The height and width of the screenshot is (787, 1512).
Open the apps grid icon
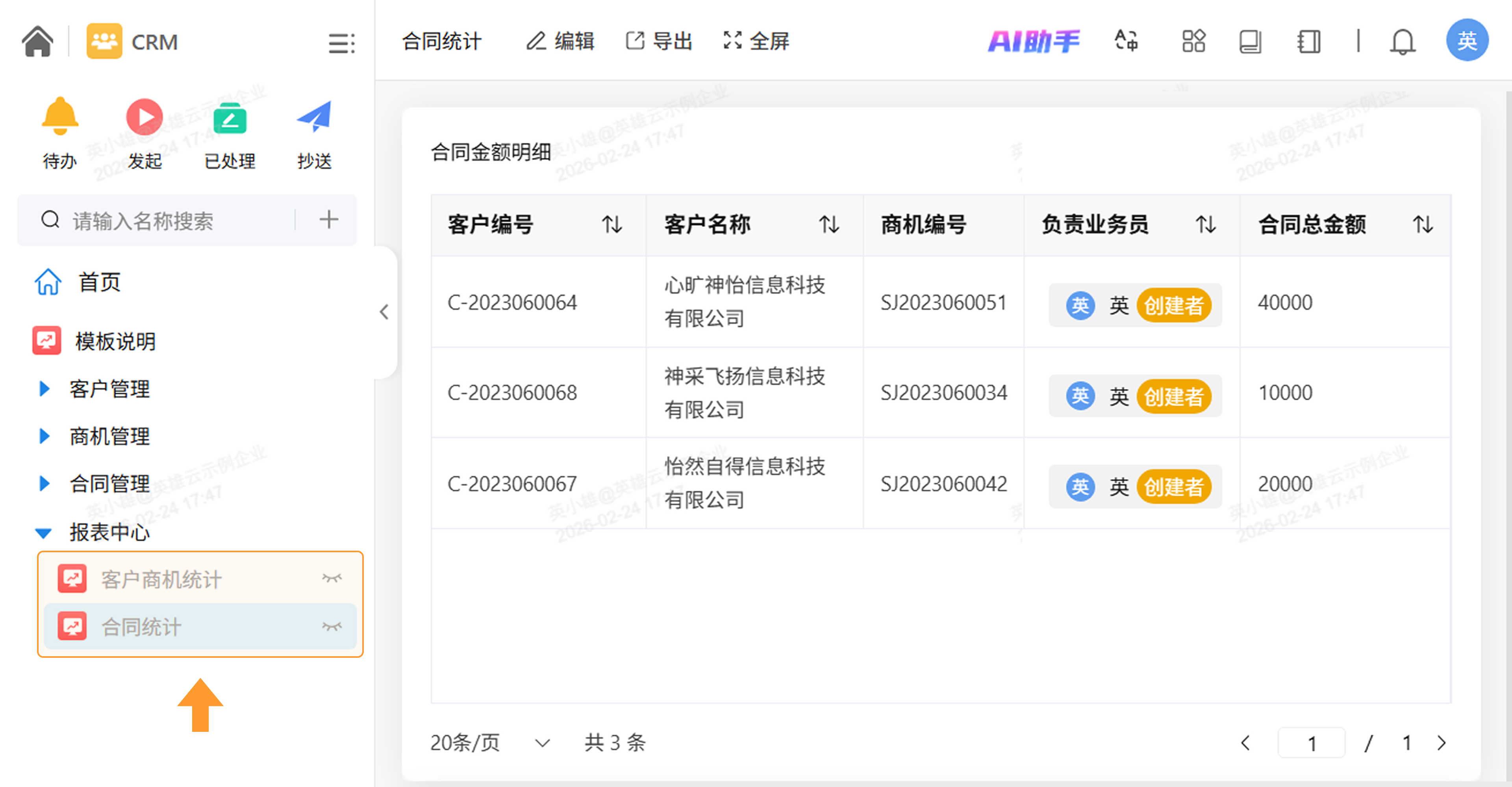click(x=1193, y=42)
